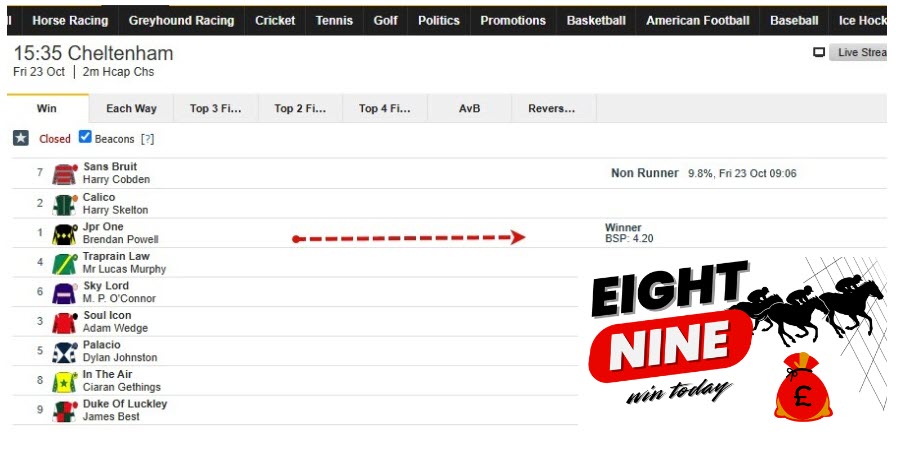Click In The Air's yellow star silks
Image resolution: width=903 pixels, height=473 pixels.
coord(64,381)
